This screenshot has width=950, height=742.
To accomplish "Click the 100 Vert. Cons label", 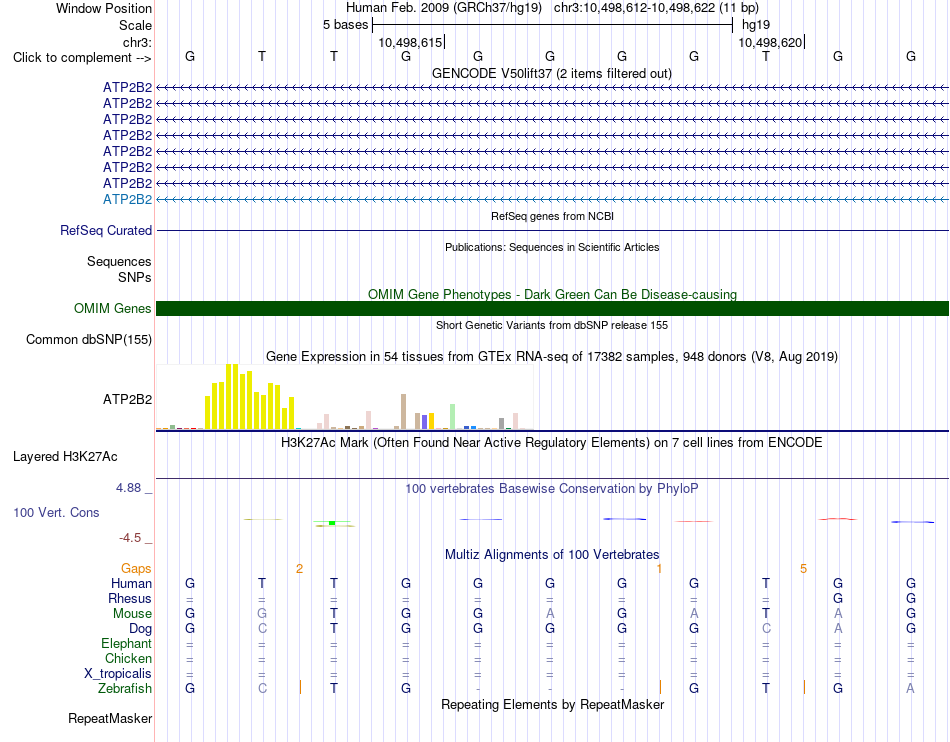I will (56, 512).
